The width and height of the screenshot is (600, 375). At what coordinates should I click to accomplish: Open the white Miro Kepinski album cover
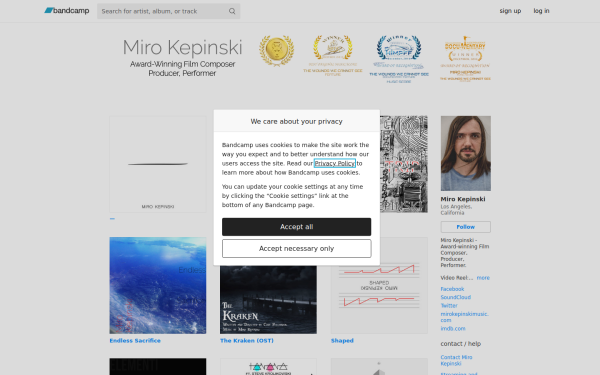coord(158,164)
